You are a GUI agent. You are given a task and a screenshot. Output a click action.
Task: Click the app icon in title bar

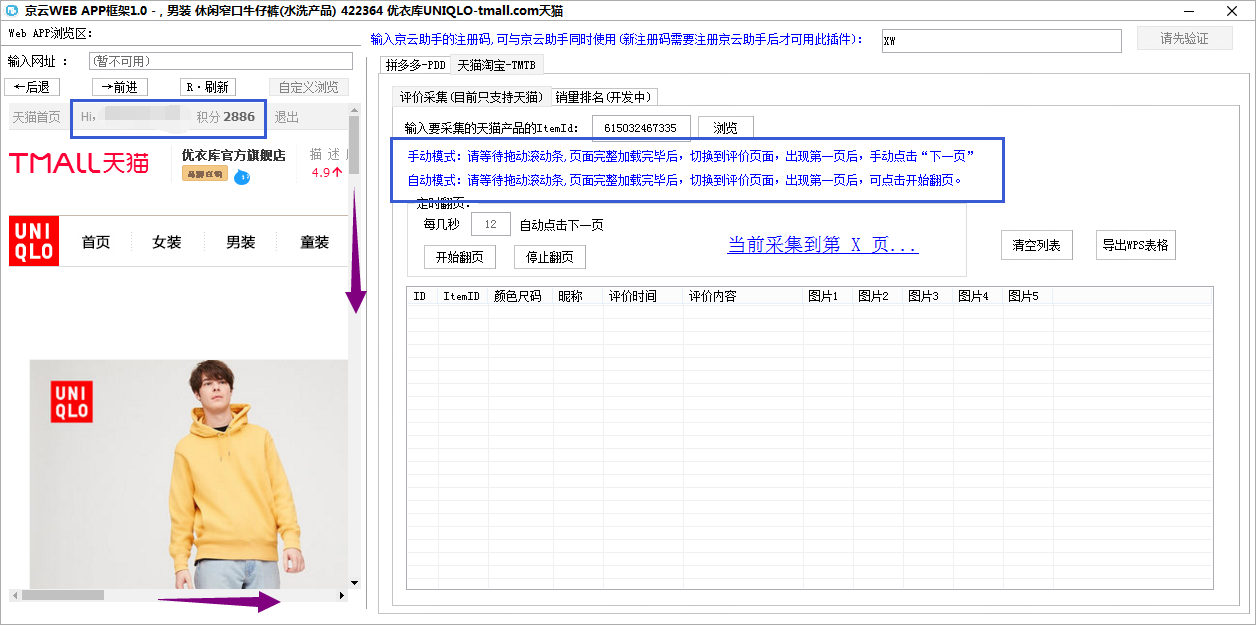(13, 10)
